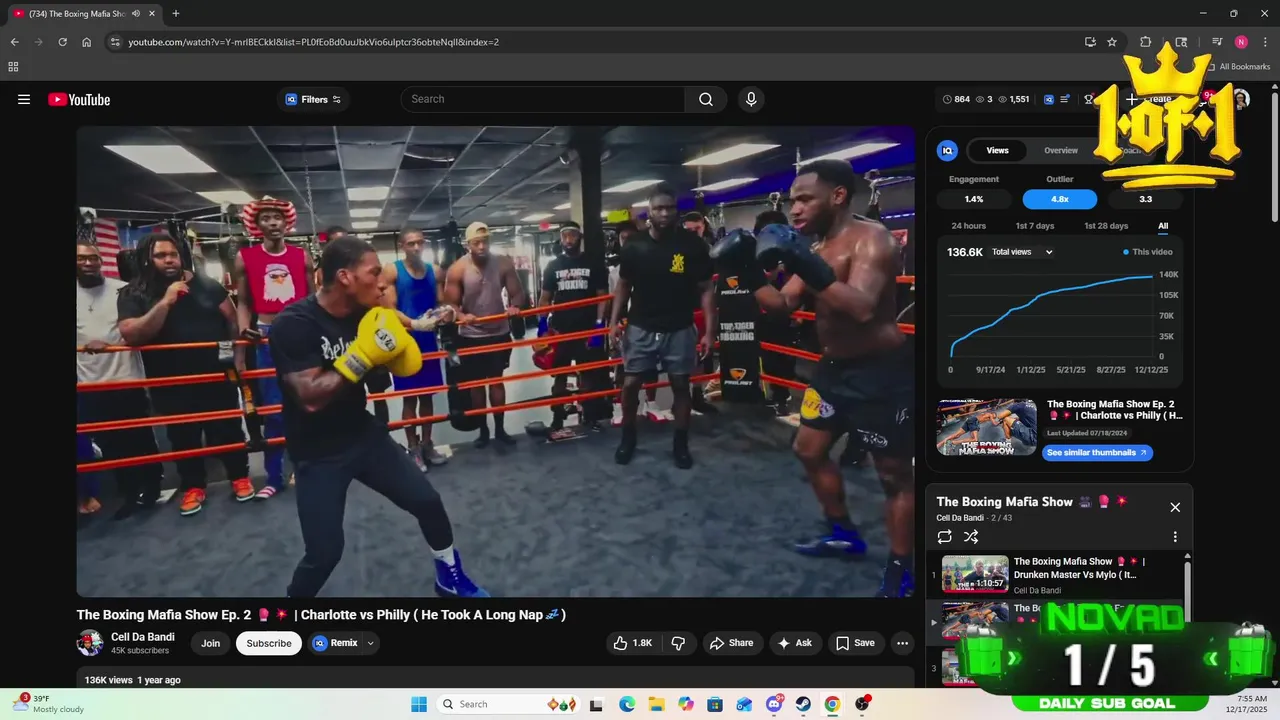Toggle loop playlist

[x=945, y=537]
